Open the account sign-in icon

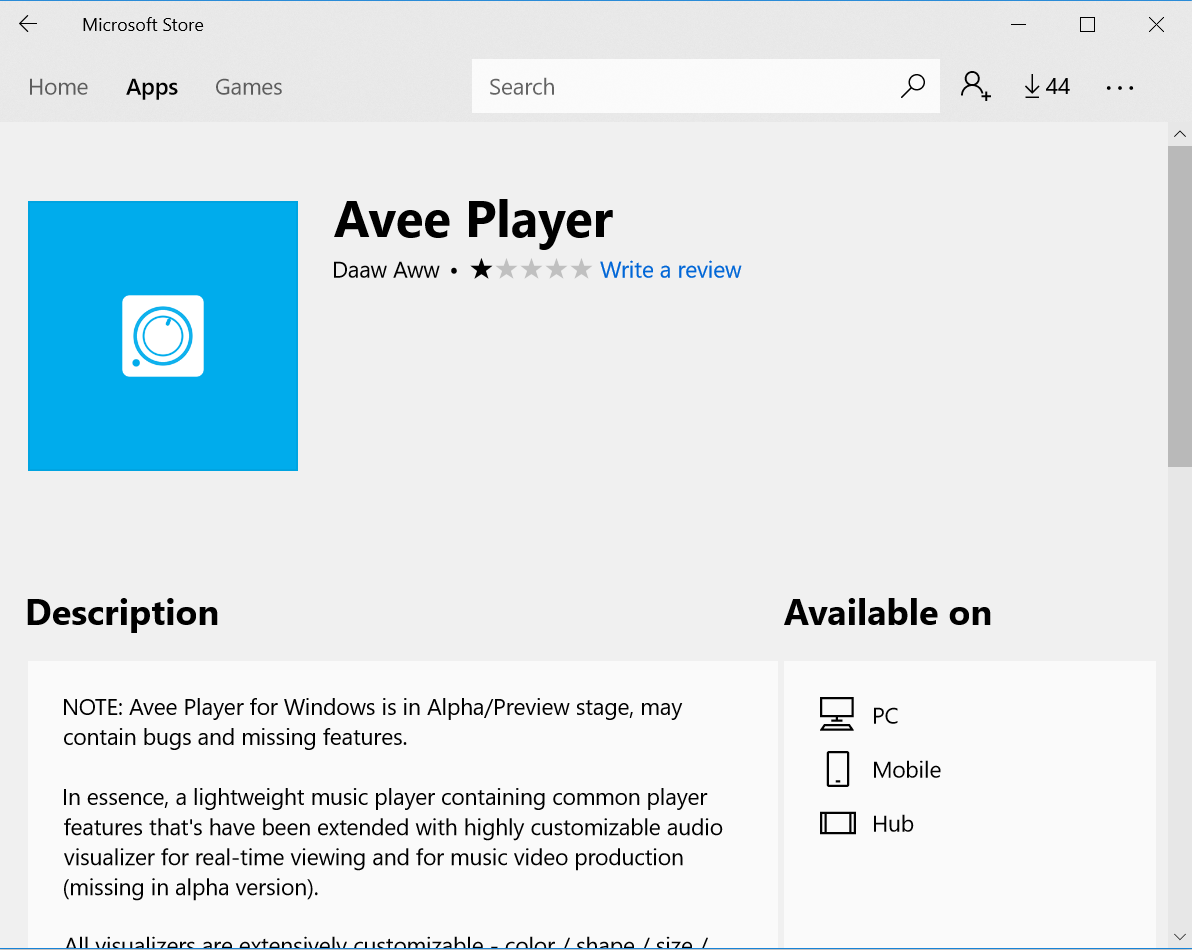(975, 87)
